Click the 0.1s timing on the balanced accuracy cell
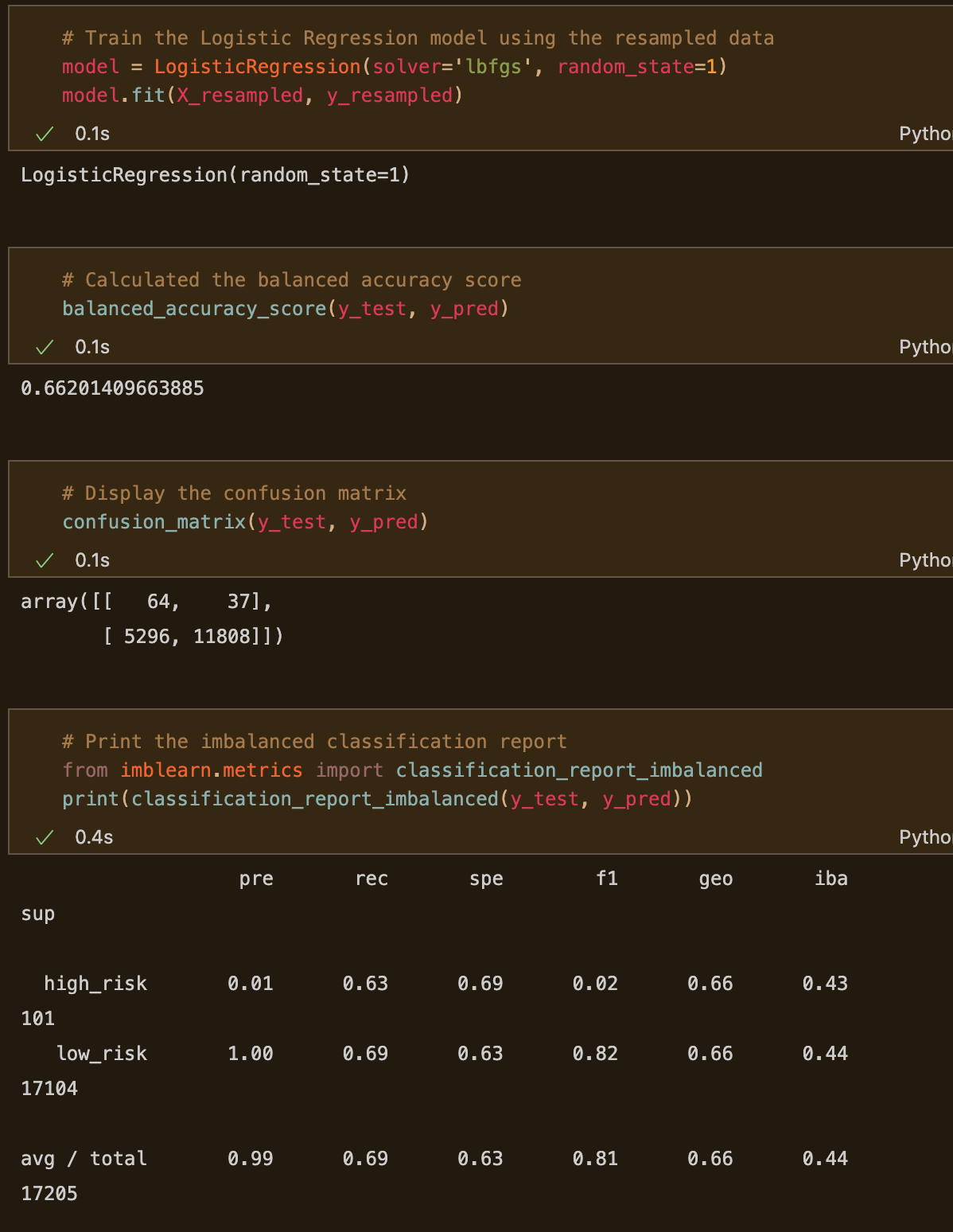 [91, 346]
